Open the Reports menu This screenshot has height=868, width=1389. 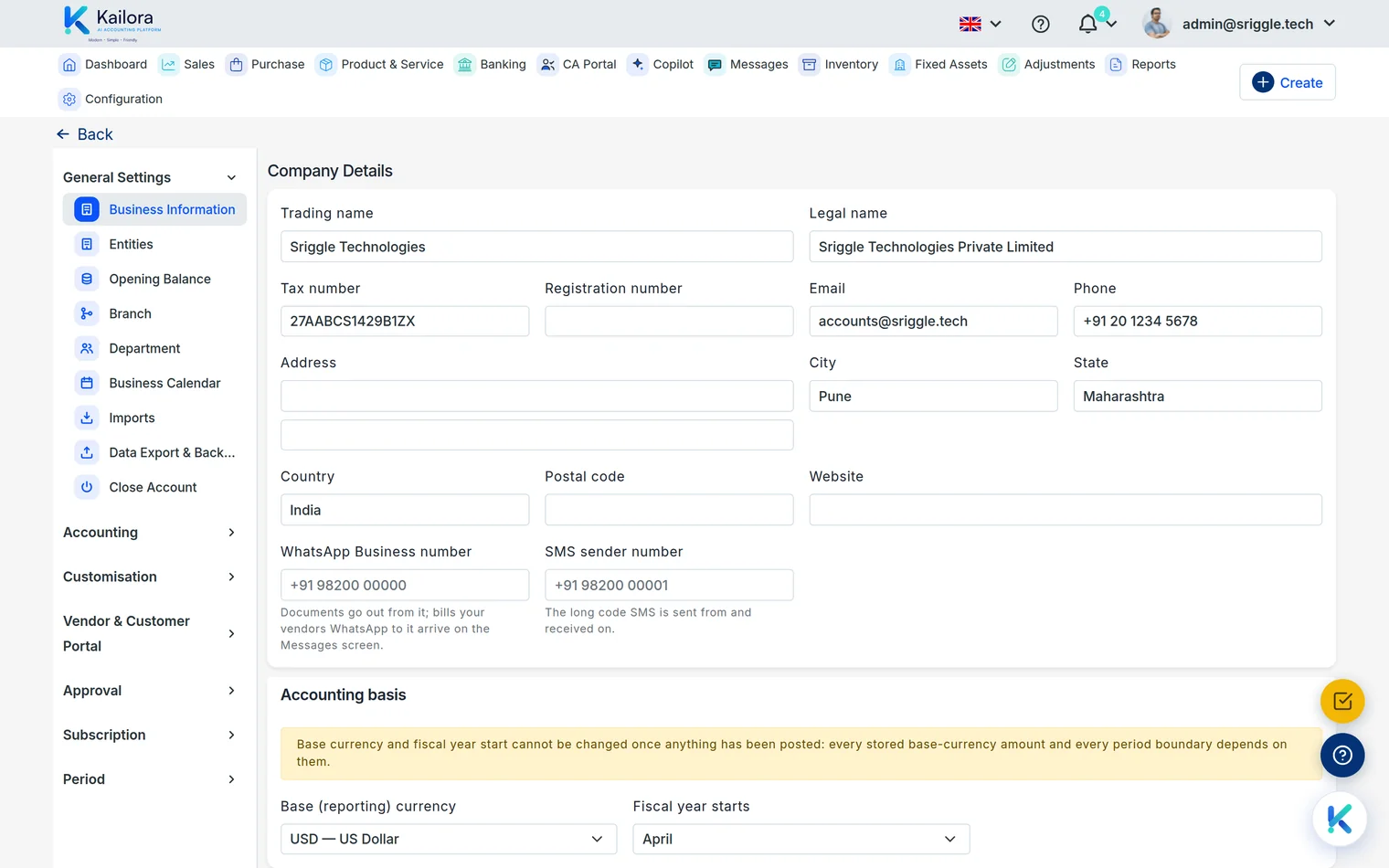pos(1141,65)
